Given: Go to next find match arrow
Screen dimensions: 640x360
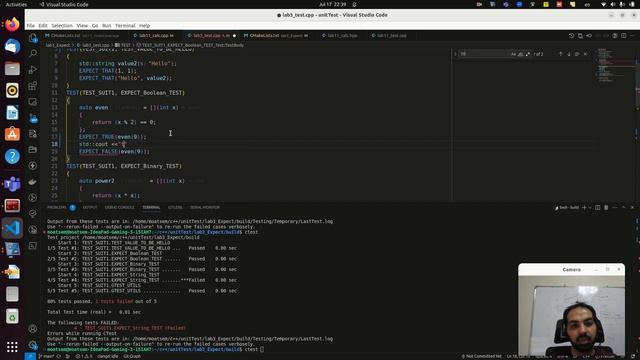Looking at the screenshot, I should pyautogui.click(x=569, y=54).
